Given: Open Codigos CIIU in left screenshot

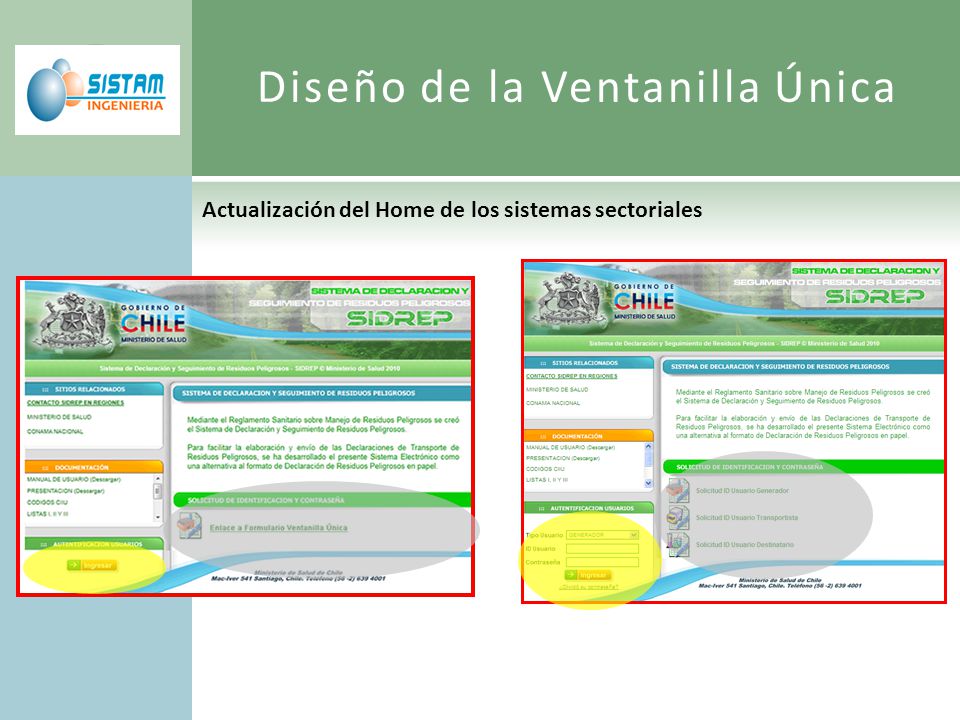Looking at the screenshot, I should 47,502.
